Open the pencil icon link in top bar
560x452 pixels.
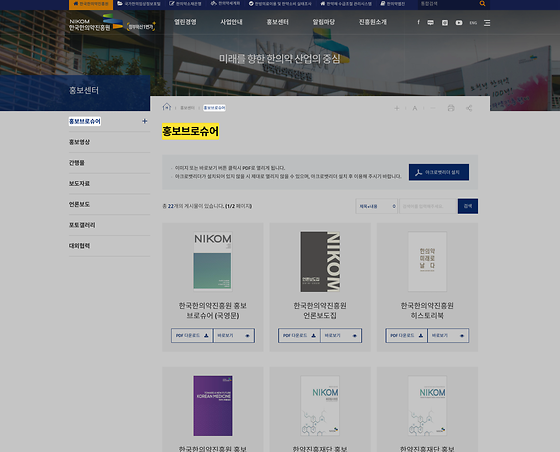click(185, 4)
